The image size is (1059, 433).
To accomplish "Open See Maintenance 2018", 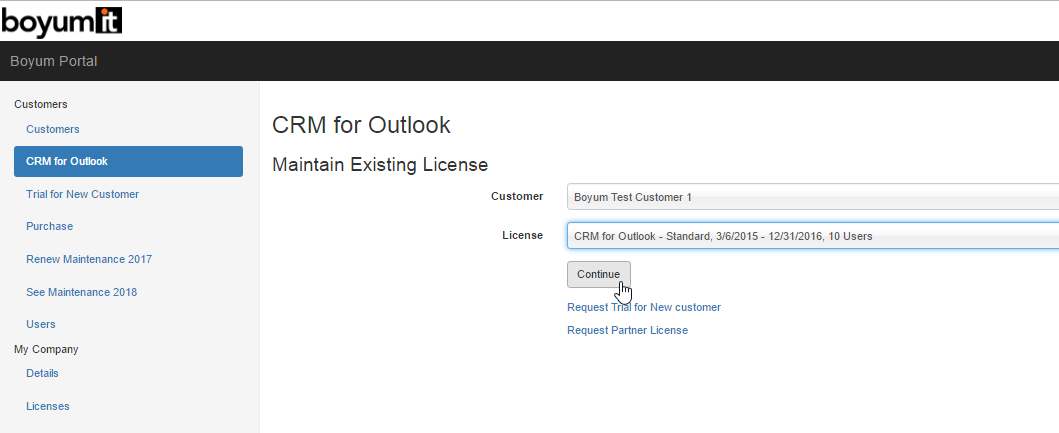I will pos(82,292).
